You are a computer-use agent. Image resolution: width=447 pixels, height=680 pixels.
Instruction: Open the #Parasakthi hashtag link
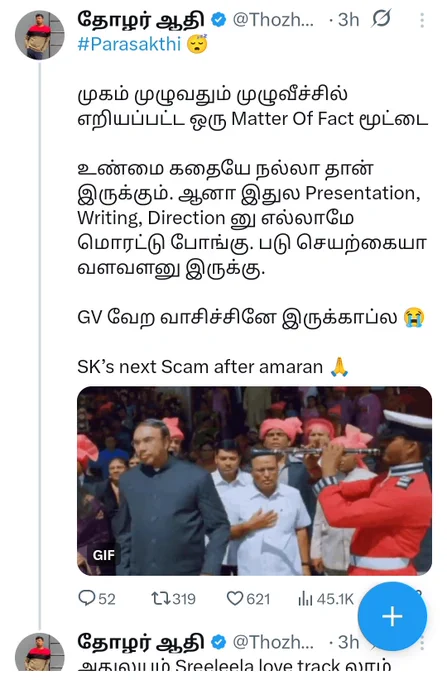[129, 44]
